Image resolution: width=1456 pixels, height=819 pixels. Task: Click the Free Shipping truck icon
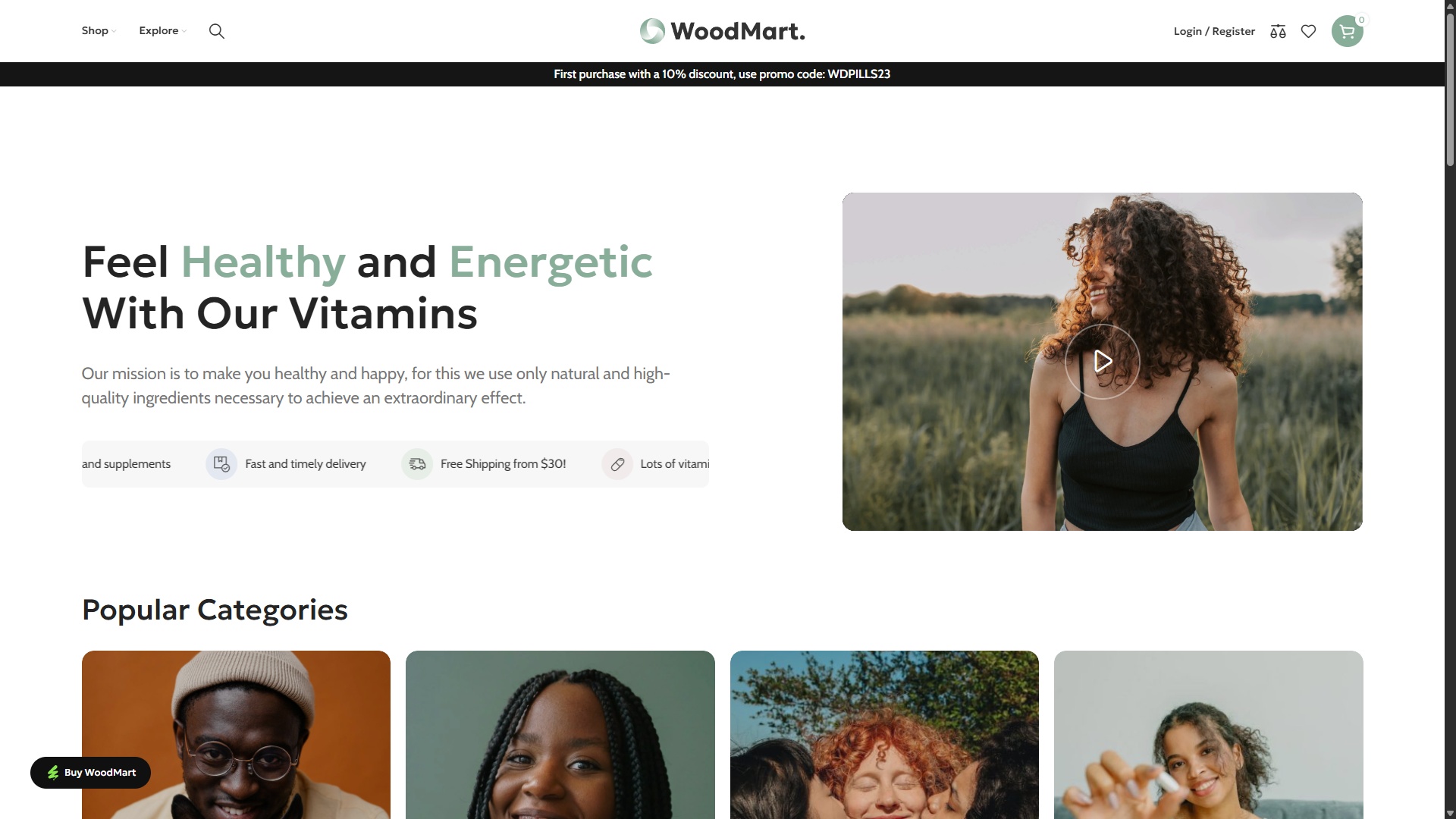tap(417, 464)
